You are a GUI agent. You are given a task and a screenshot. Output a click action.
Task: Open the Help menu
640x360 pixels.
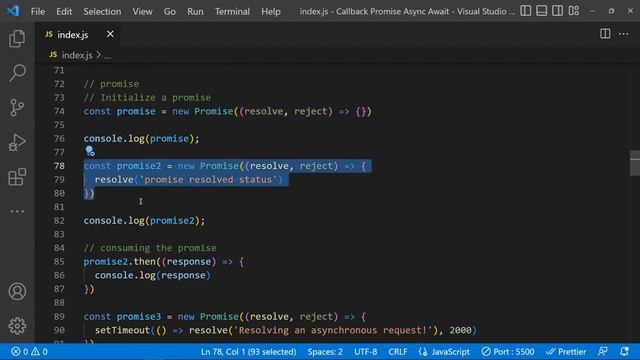pyautogui.click(x=271, y=11)
